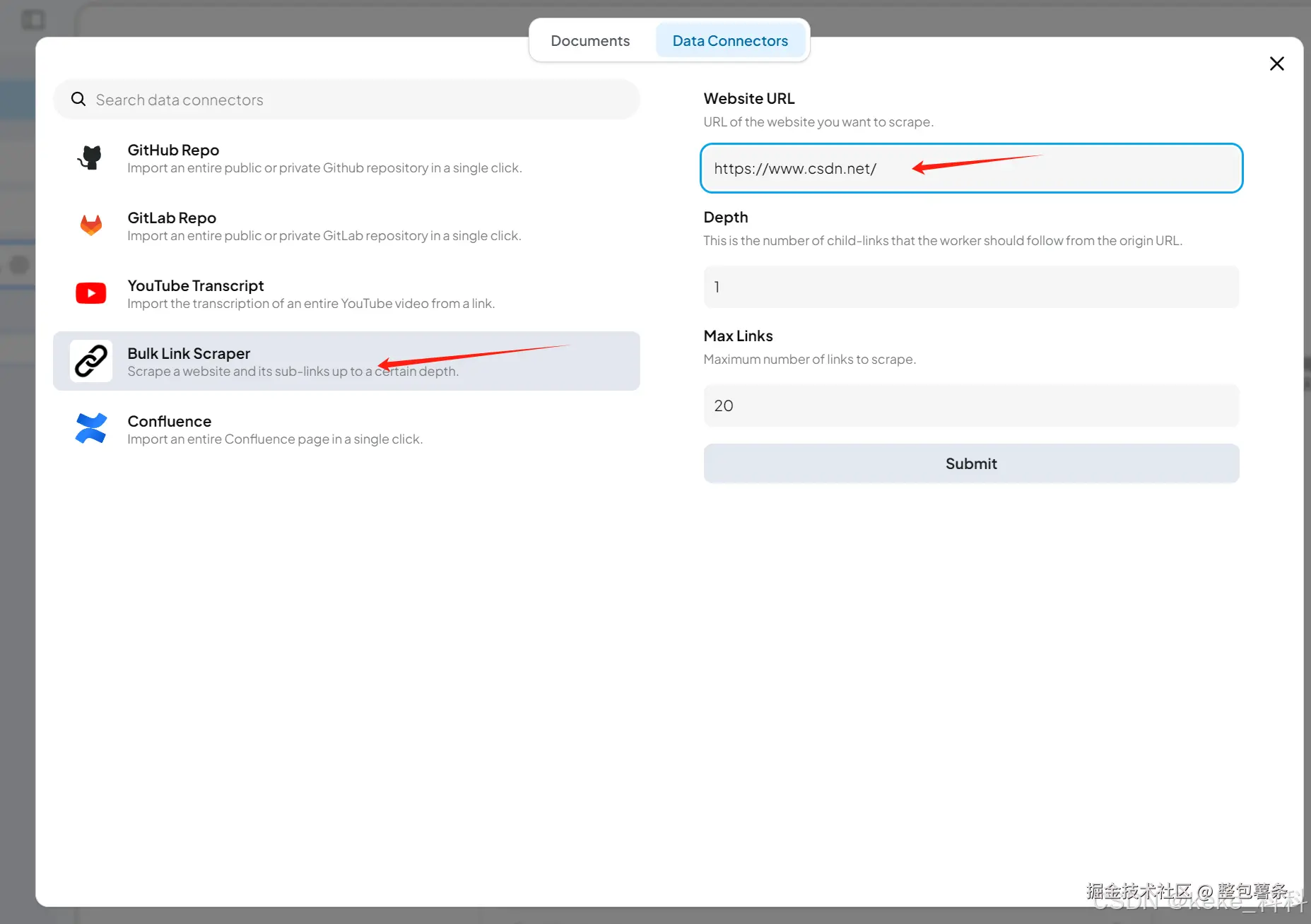Viewport: 1311px width, 924px height.
Task: Click the search magnifier icon
Action: point(78,100)
